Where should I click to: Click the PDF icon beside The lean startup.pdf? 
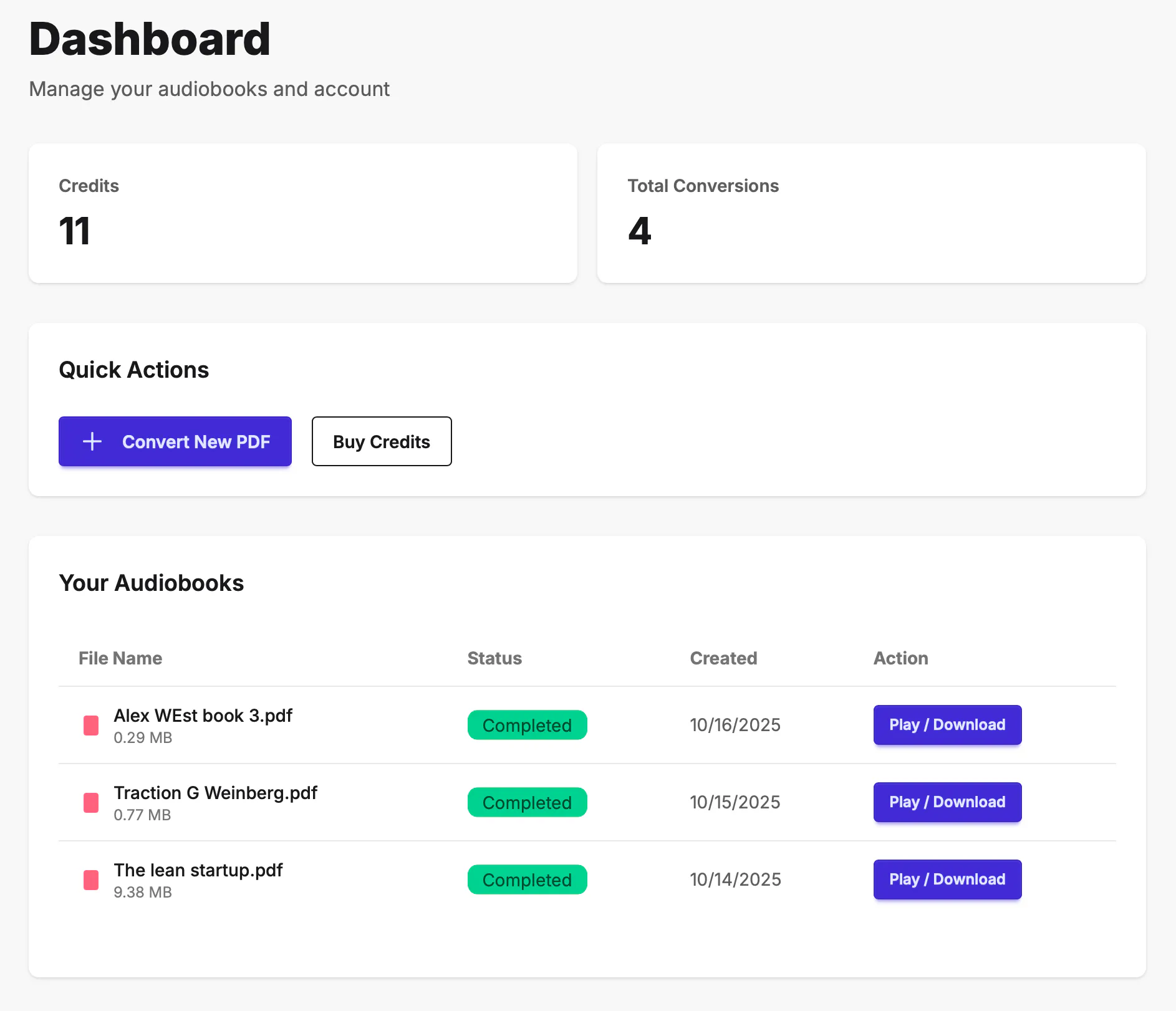click(91, 880)
